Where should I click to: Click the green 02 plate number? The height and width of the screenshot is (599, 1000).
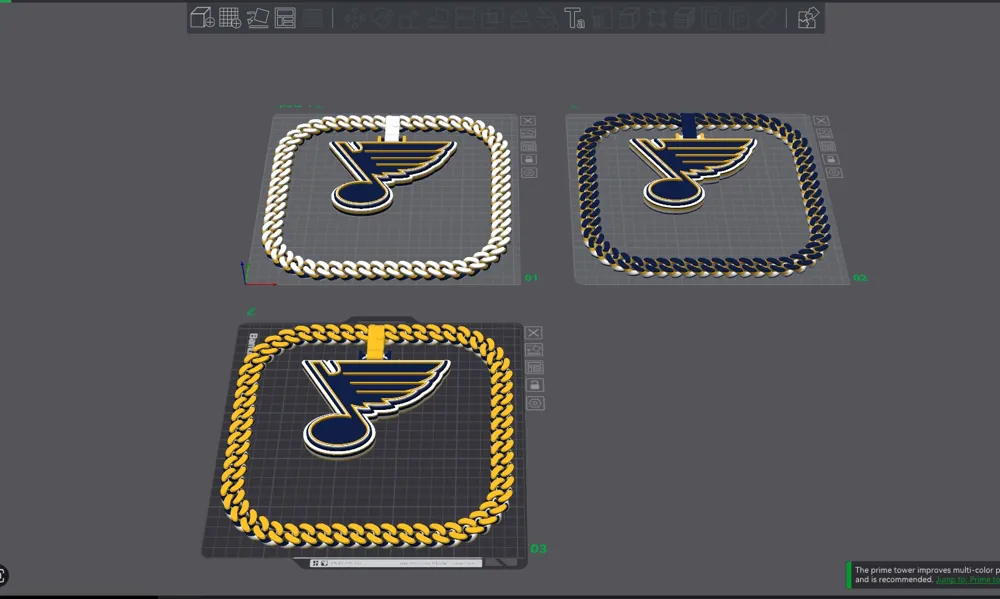[860, 278]
